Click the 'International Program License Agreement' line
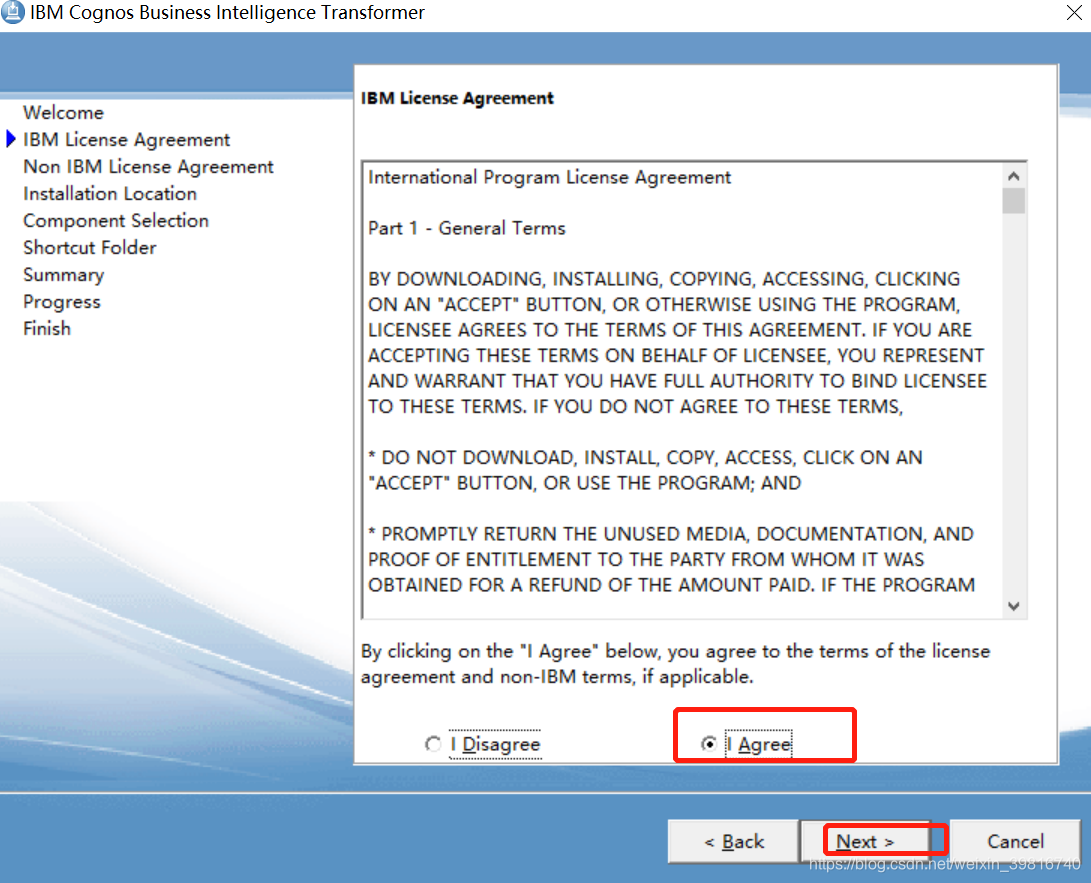 (x=550, y=177)
